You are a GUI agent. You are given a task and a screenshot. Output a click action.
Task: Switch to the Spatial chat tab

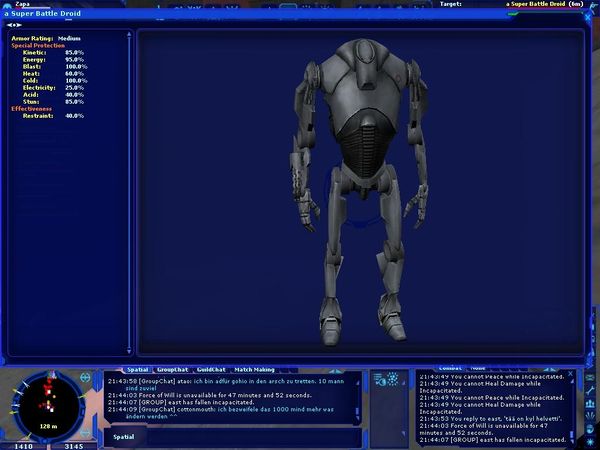137,369
